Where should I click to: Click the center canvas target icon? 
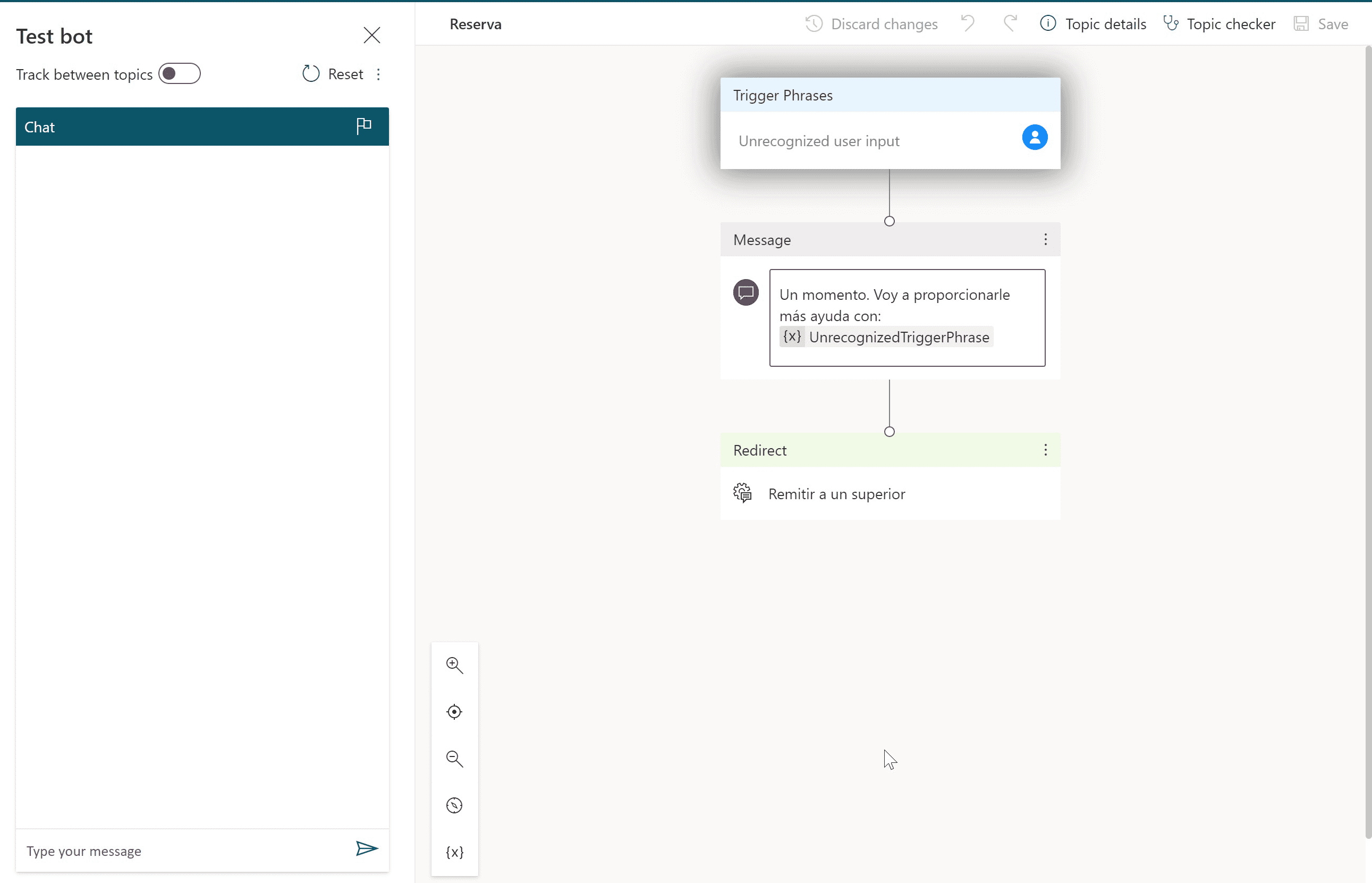(x=454, y=712)
